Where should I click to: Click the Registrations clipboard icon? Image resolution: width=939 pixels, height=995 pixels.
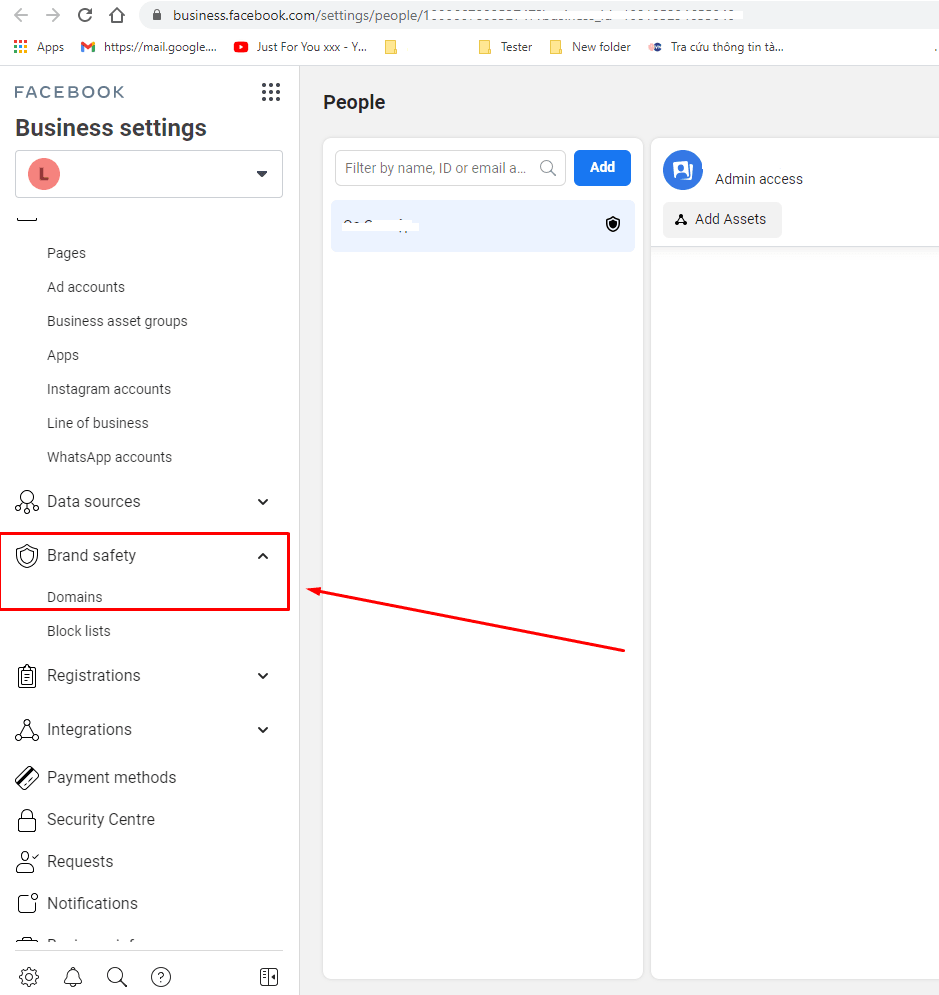tap(27, 676)
